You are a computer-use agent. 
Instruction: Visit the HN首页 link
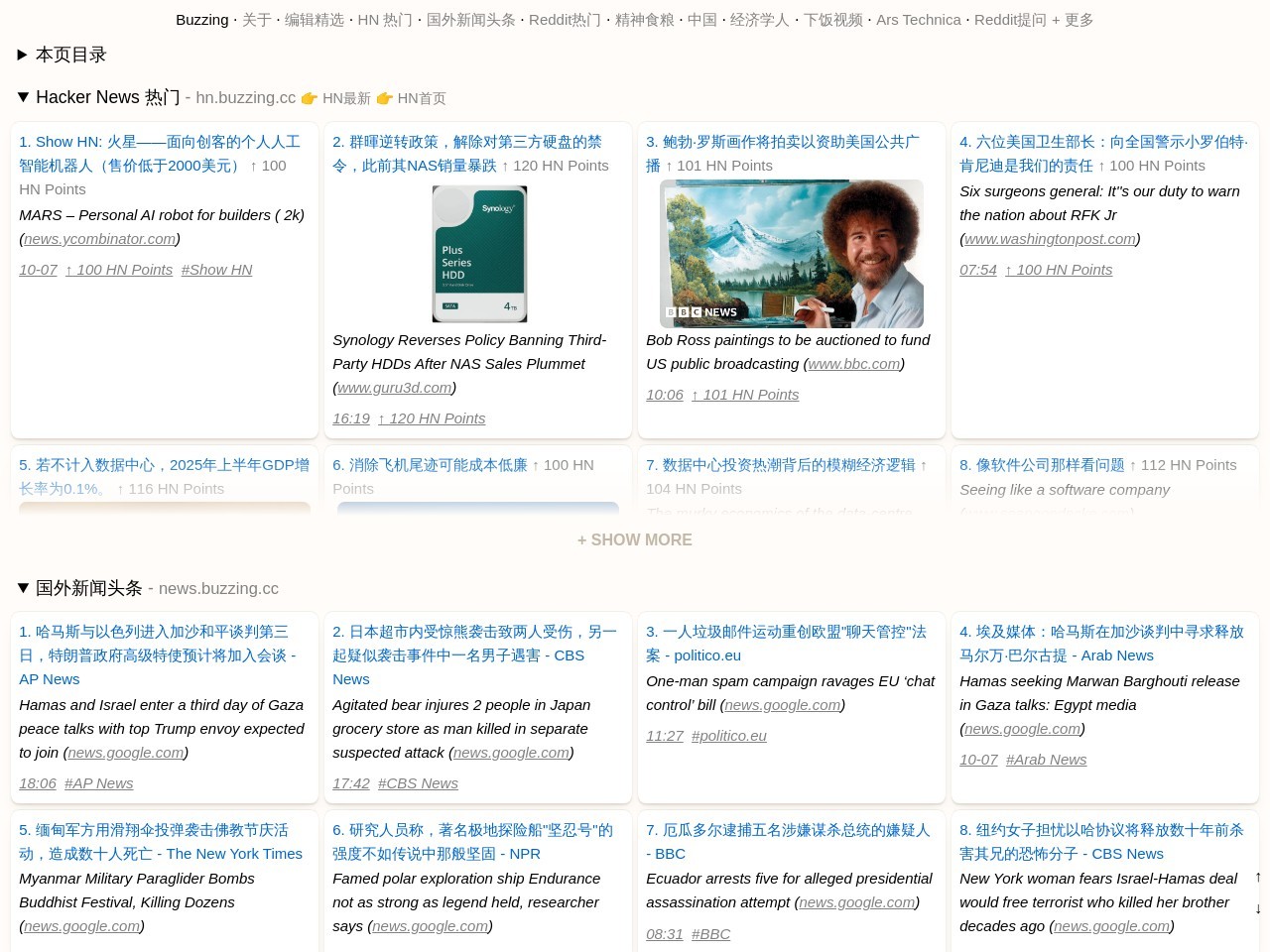(x=411, y=98)
